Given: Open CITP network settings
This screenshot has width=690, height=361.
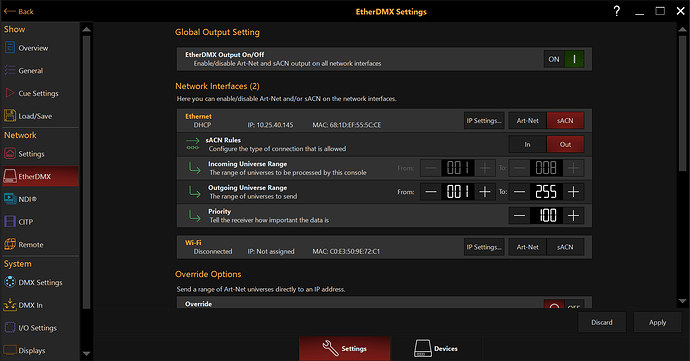Looking at the screenshot, I should (x=40, y=222).
